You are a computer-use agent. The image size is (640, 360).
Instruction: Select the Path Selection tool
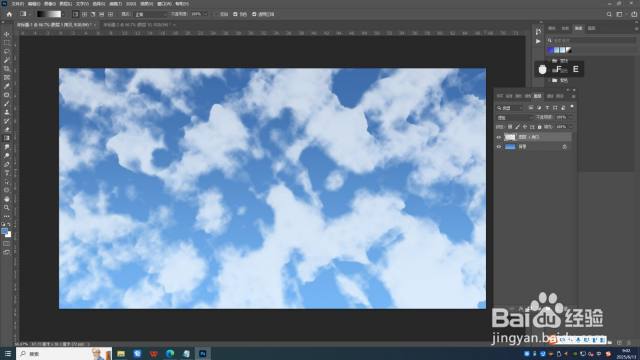[7, 182]
